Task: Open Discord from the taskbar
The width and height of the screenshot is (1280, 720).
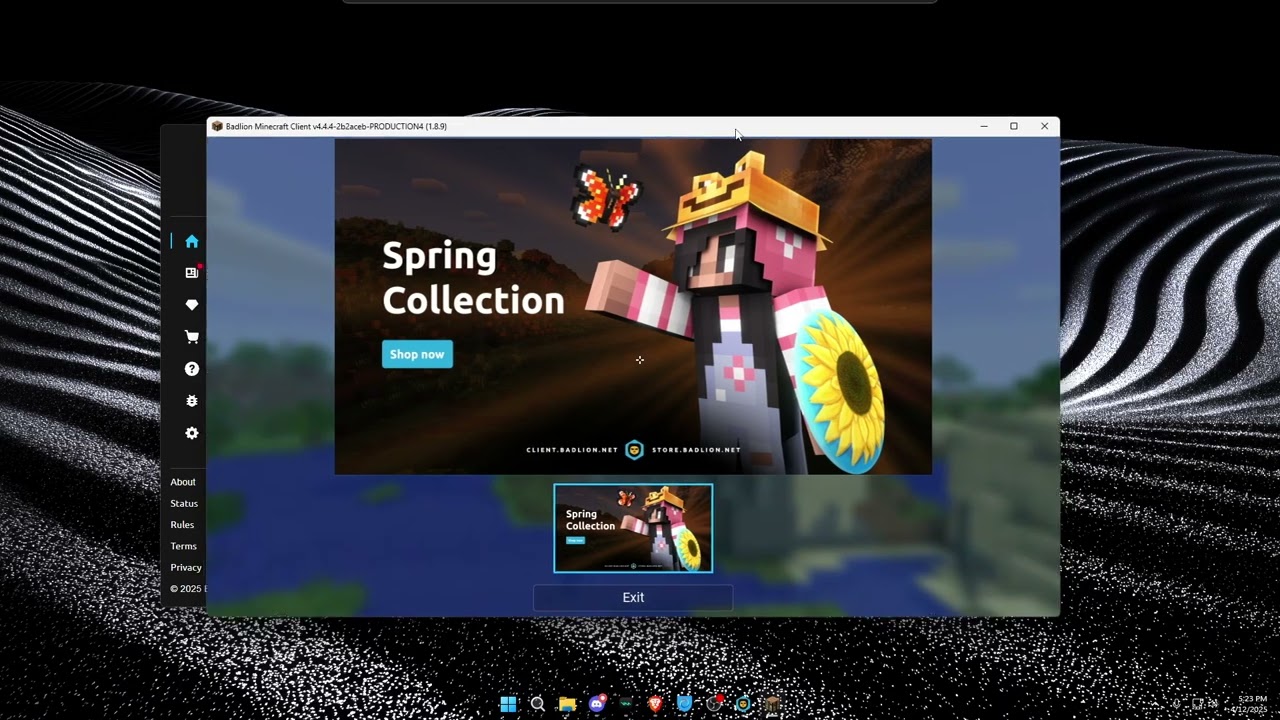Action: (x=597, y=704)
